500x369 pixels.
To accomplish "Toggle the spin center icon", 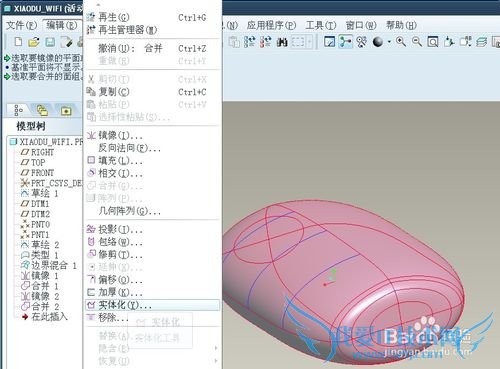I will coord(346,42).
